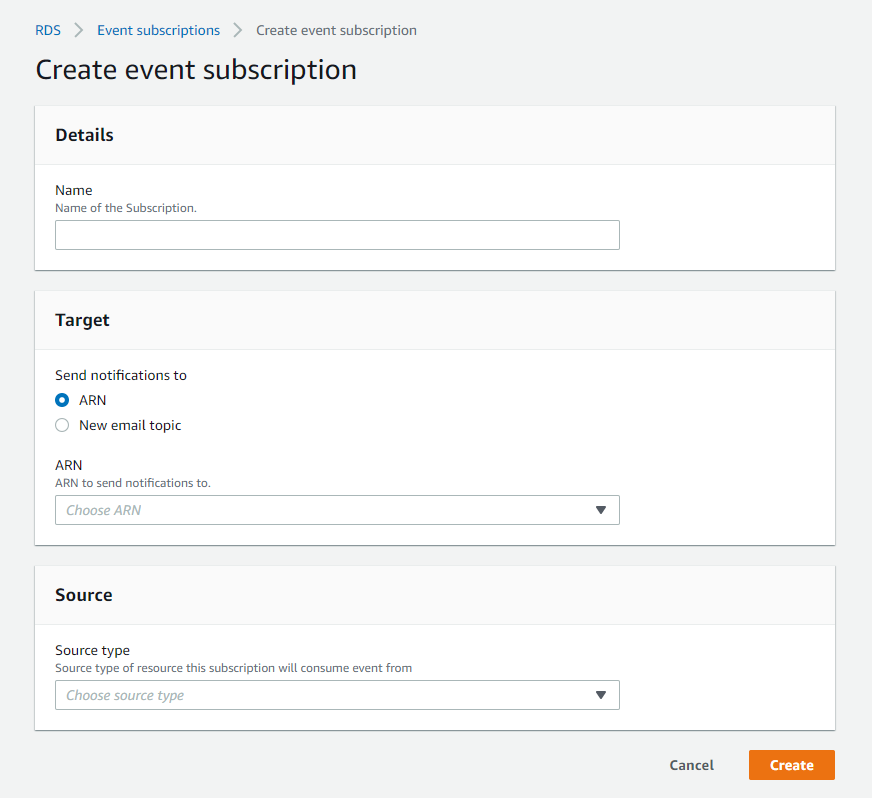Select the New email topic radio button
Image resolution: width=872 pixels, height=798 pixels.
(62, 425)
